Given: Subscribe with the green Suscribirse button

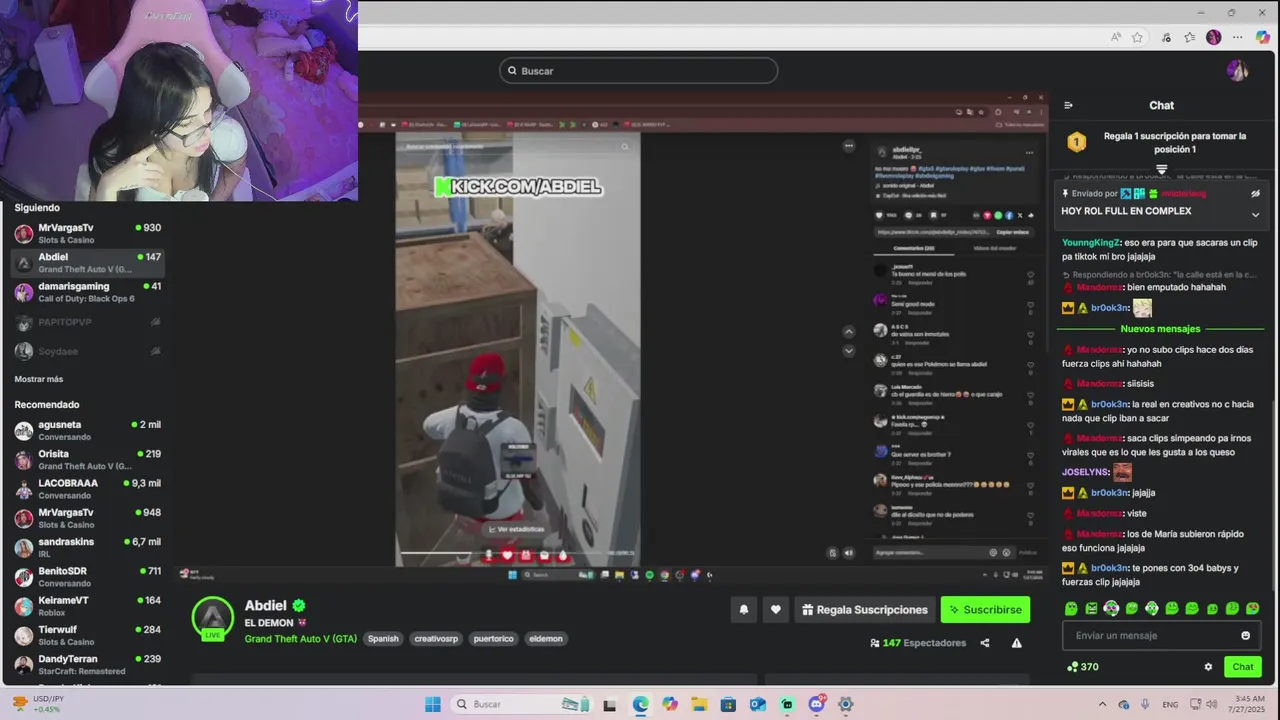Looking at the screenshot, I should (x=985, y=609).
